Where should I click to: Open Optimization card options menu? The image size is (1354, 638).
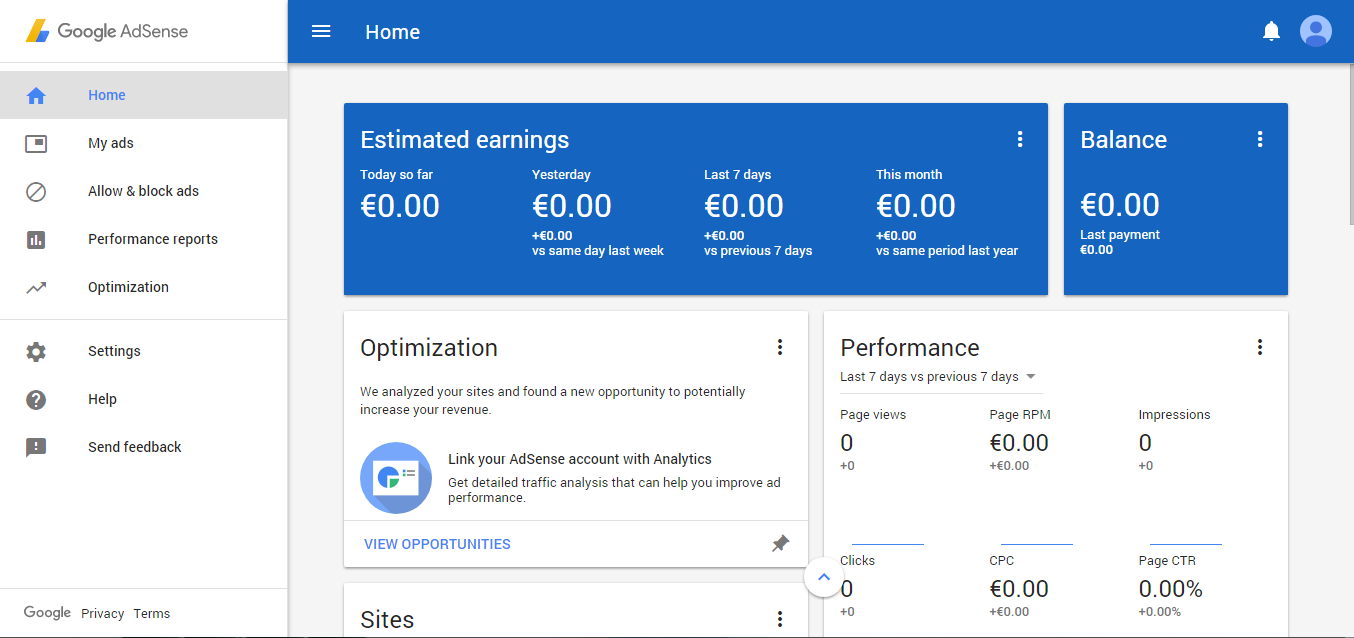(x=780, y=347)
